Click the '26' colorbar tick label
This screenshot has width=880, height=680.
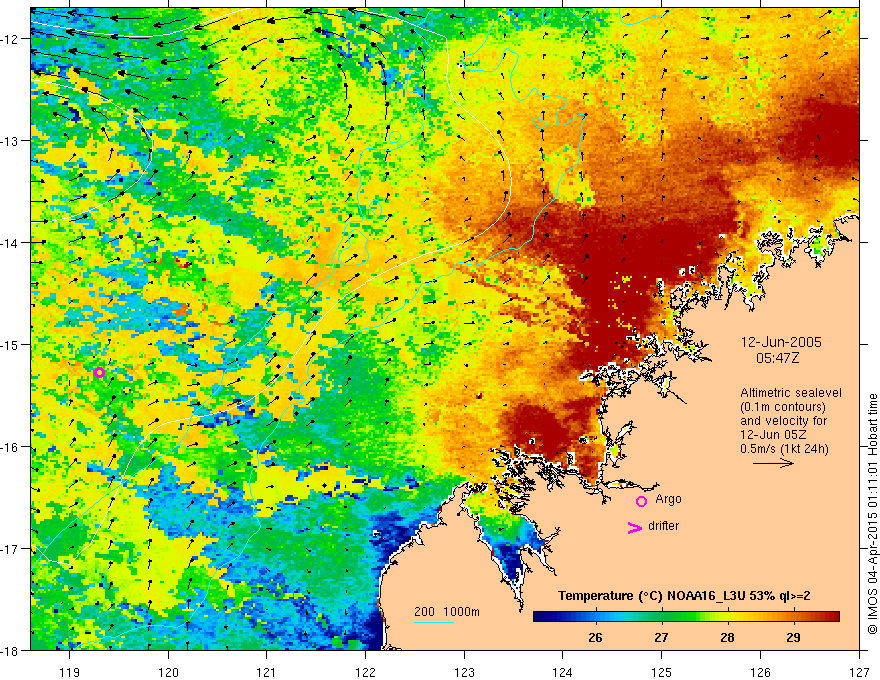tap(595, 638)
